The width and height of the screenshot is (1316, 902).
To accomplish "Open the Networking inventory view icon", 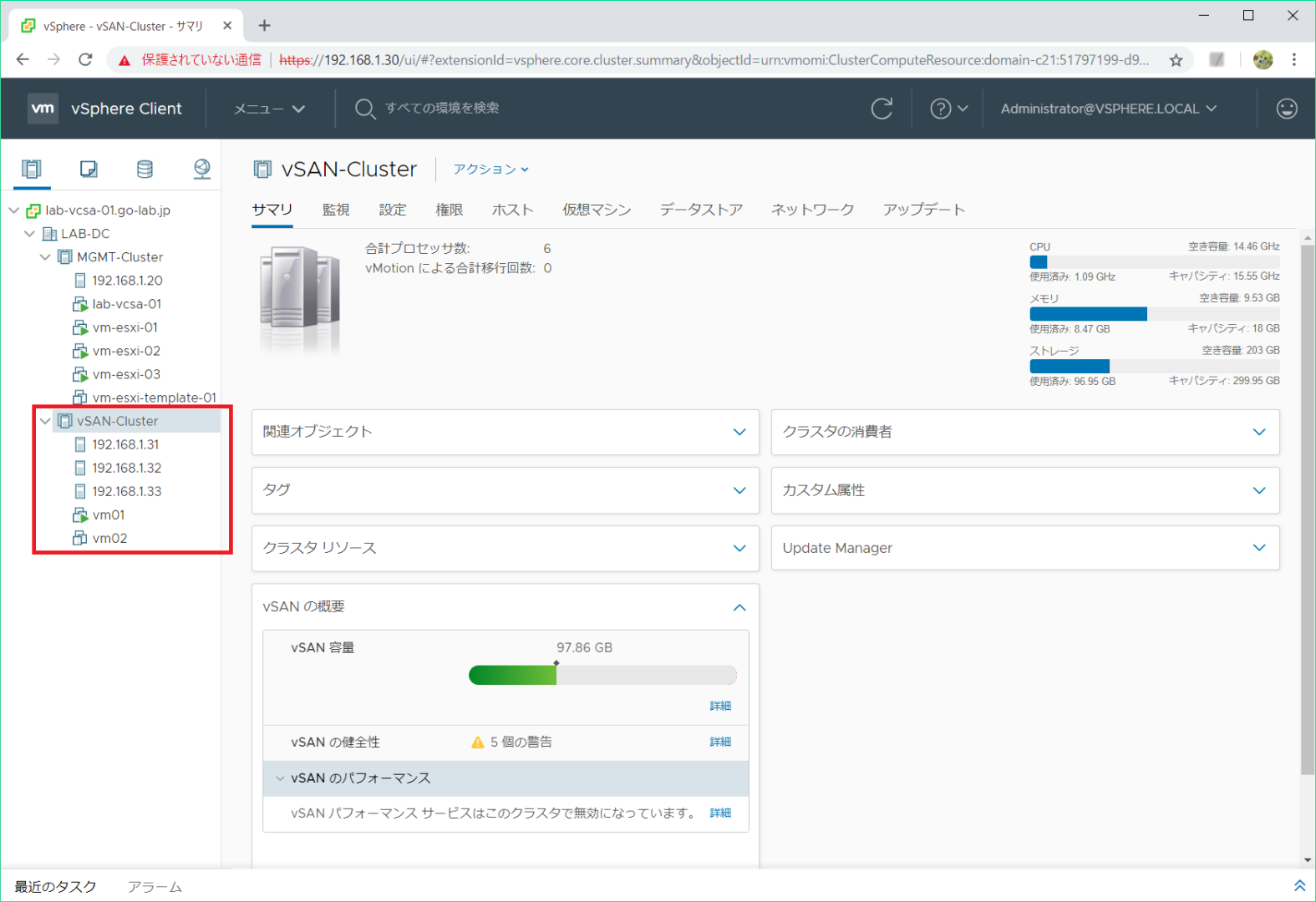I will 201,170.
